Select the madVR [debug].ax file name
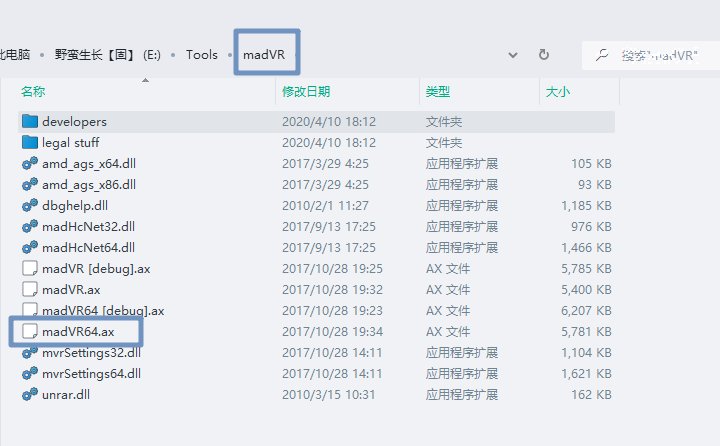720x446 pixels. point(96,269)
